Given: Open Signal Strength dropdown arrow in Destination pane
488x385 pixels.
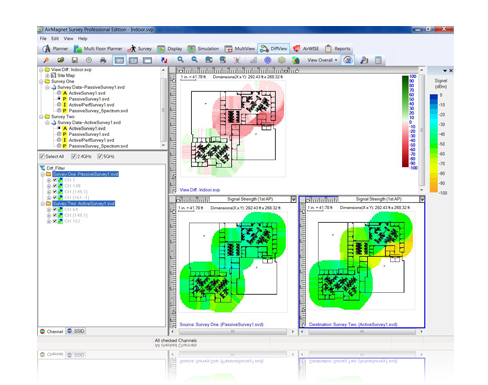Looking at the screenshot, I should [x=422, y=199].
